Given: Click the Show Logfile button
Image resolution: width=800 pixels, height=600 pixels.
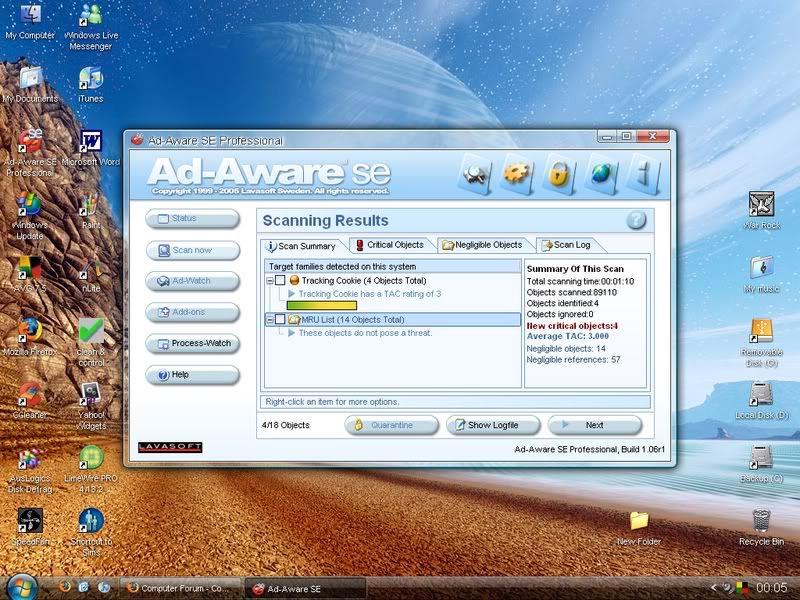Looking at the screenshot, I should tap(494, 425).
